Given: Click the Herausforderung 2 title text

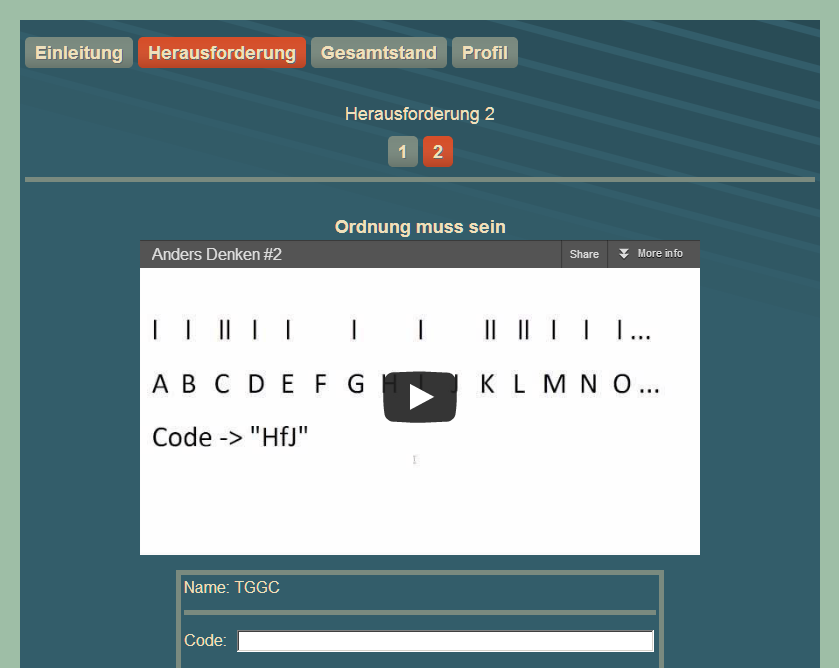Looking at the screenshot, I should [419, 114].
